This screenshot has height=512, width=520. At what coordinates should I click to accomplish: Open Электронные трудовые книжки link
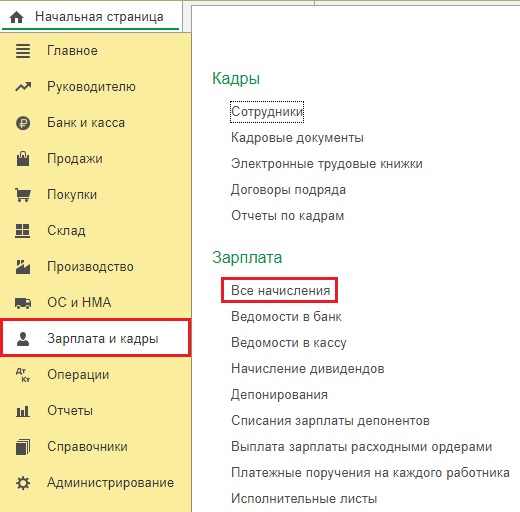coord(327,164)
